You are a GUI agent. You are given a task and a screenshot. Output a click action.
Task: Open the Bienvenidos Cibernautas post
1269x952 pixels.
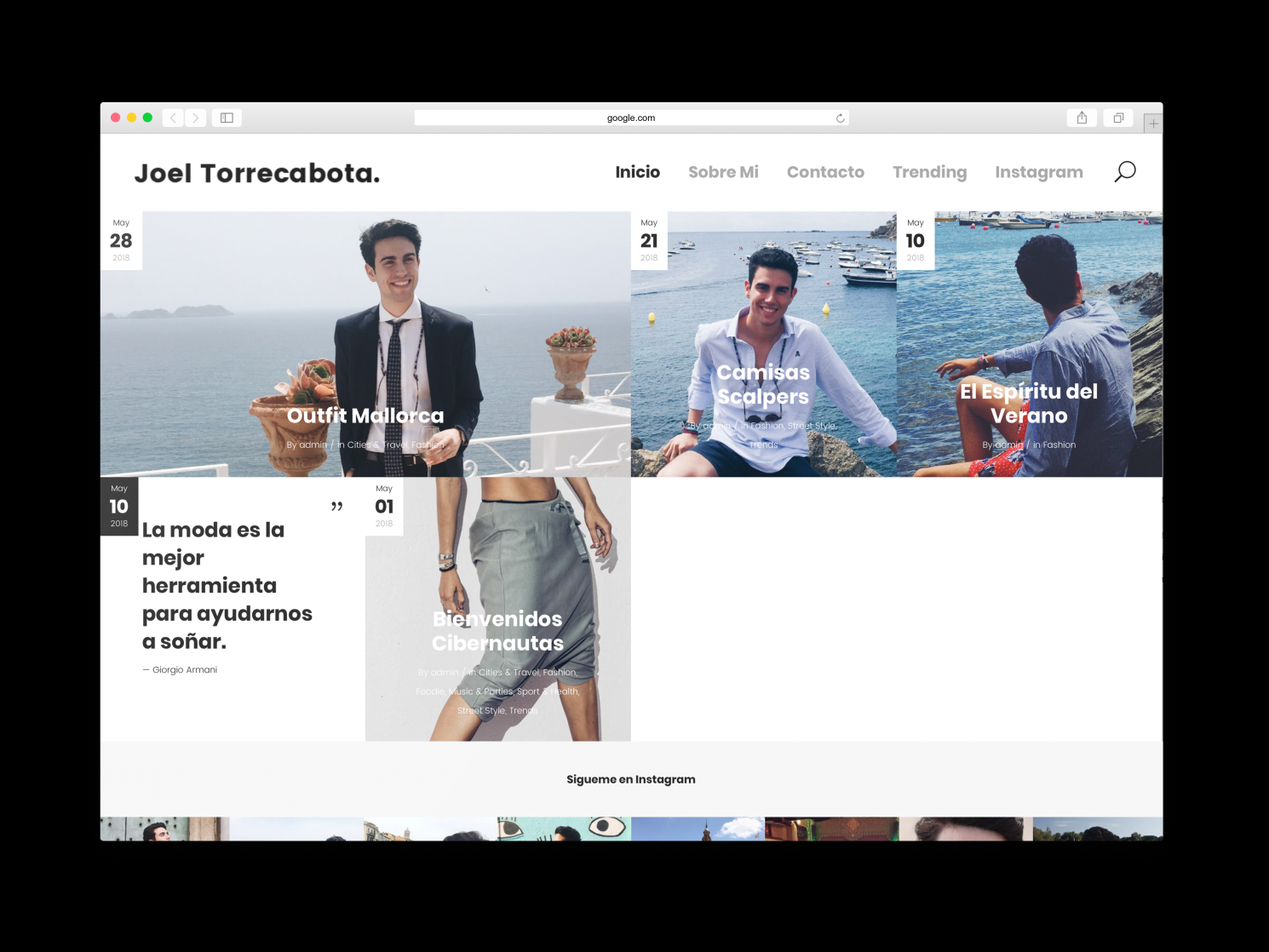(x=497, y=630)
